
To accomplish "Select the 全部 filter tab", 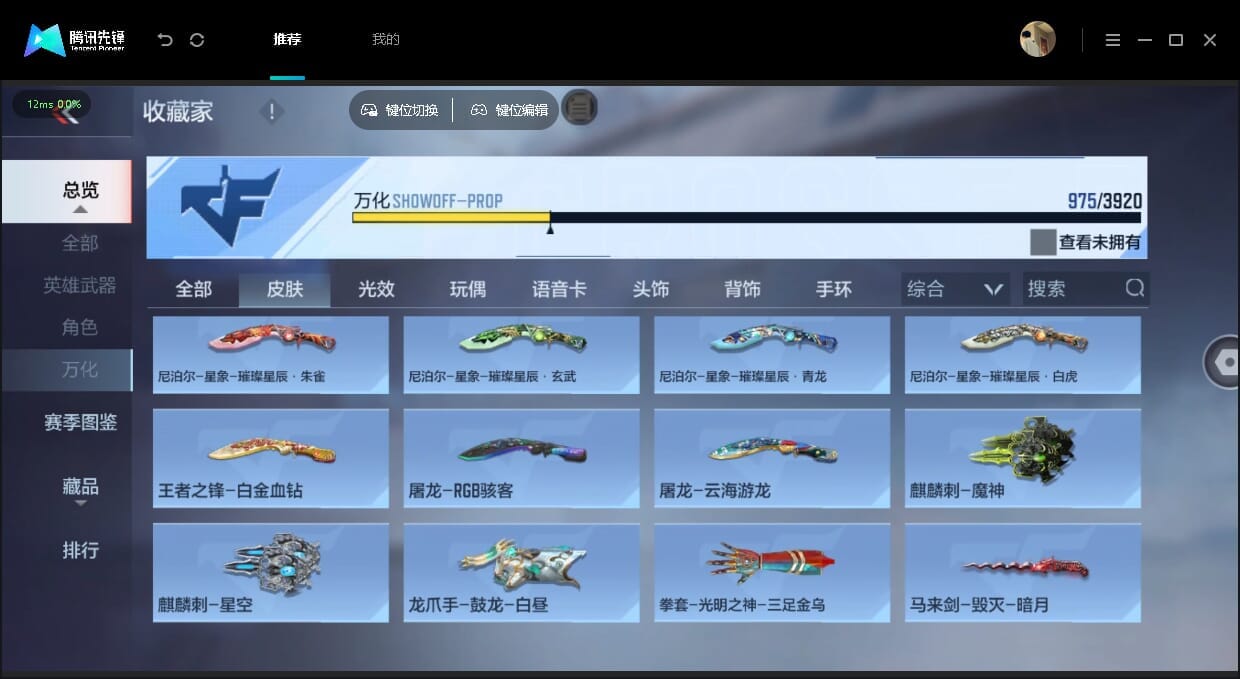I will [x=193, y=289].
